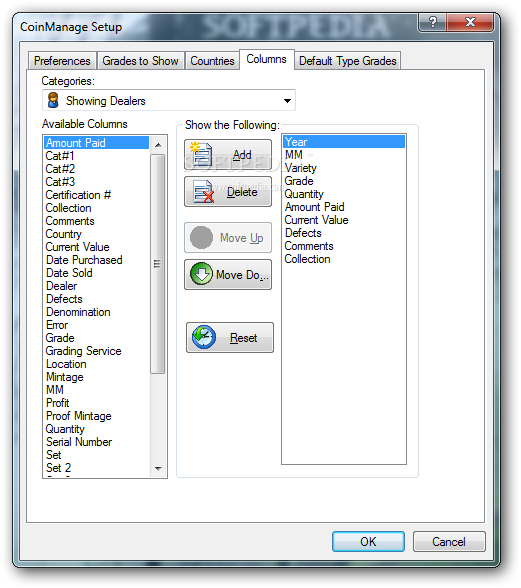Select Year in Show the Following list
Viewport: 521px width, 588px height.
[344, 142]
